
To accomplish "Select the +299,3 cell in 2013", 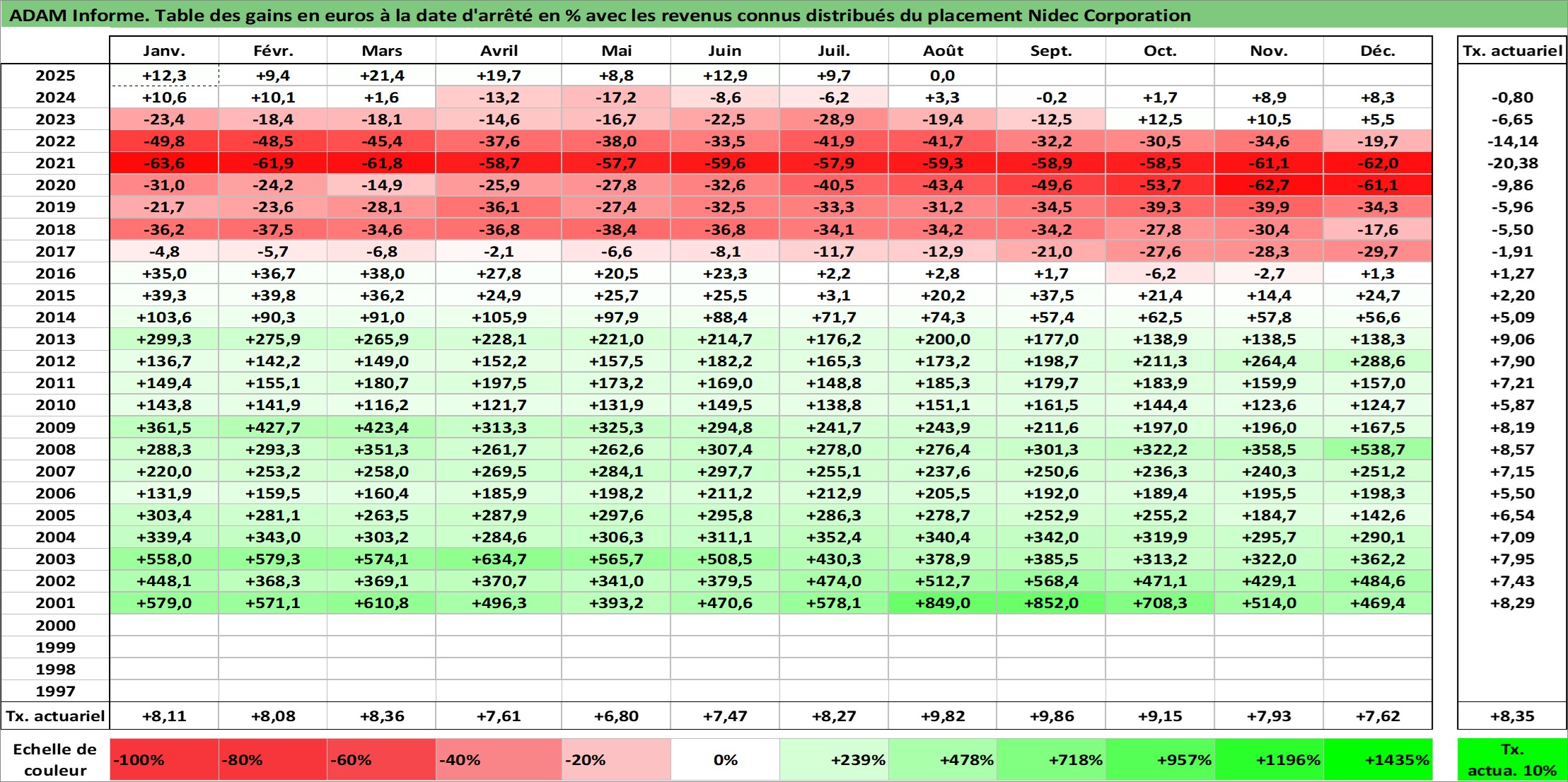I will point(164,339).
